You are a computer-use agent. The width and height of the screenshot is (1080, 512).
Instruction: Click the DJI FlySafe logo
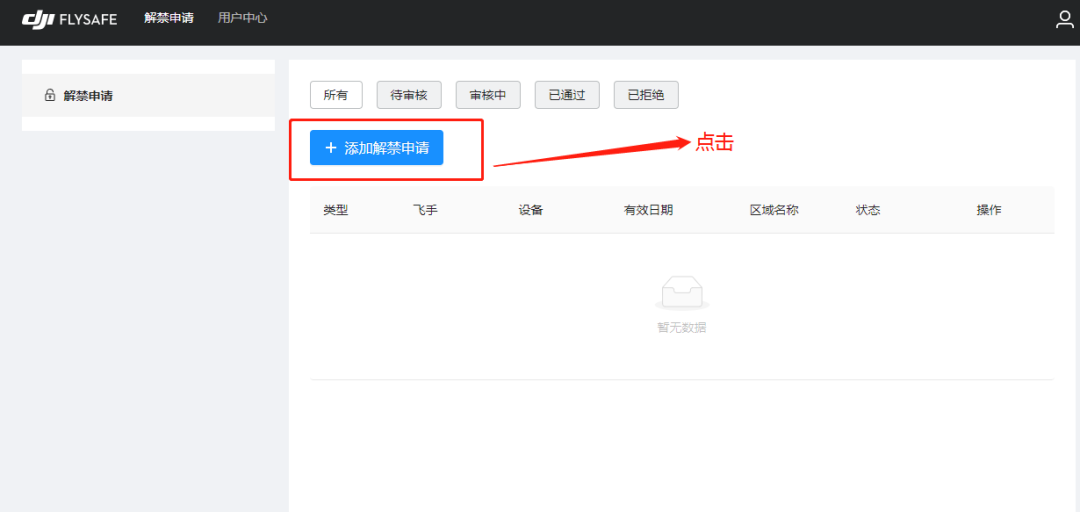(70, 19)
